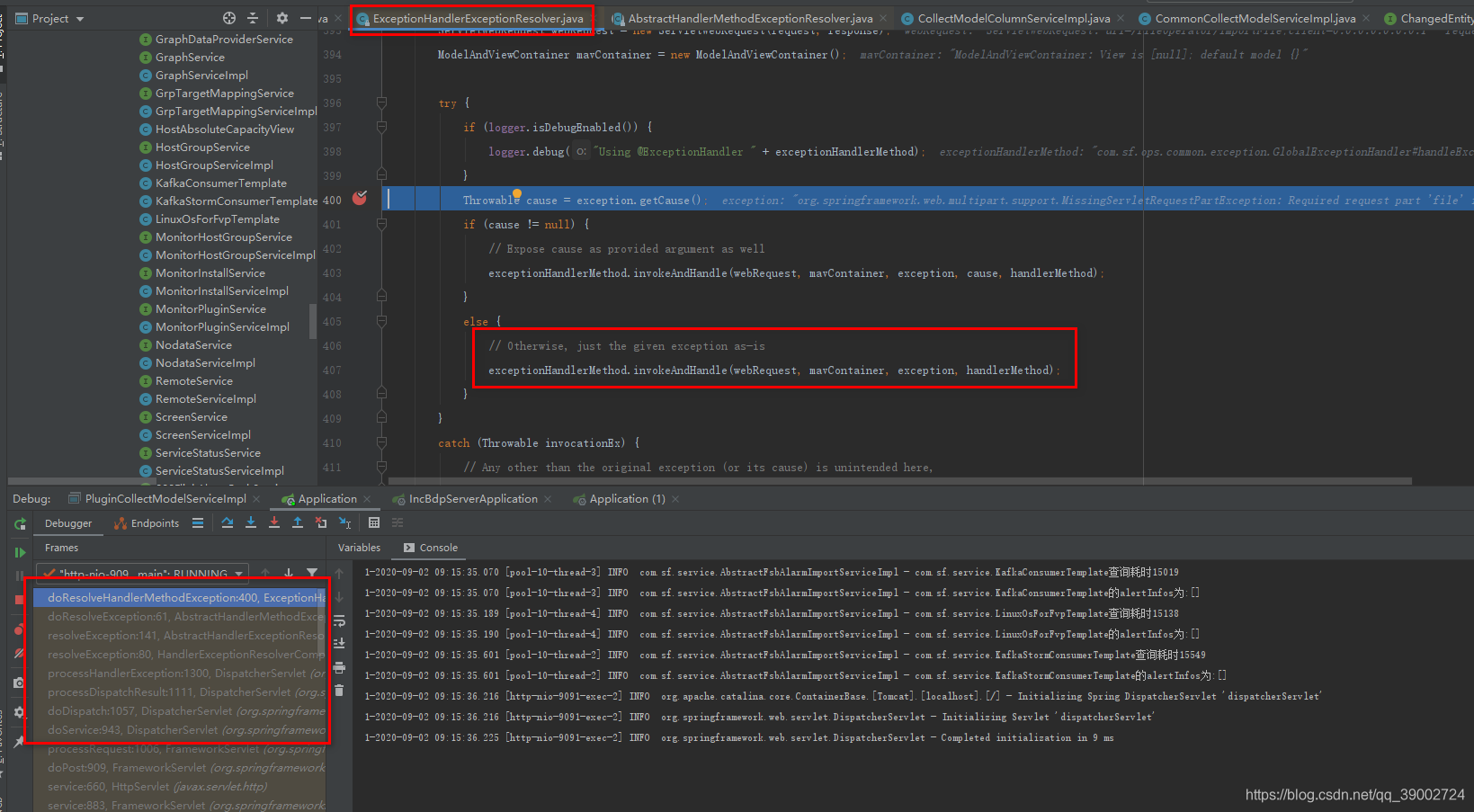
Task: Pin the current debug tab
Action: point(20,741)
